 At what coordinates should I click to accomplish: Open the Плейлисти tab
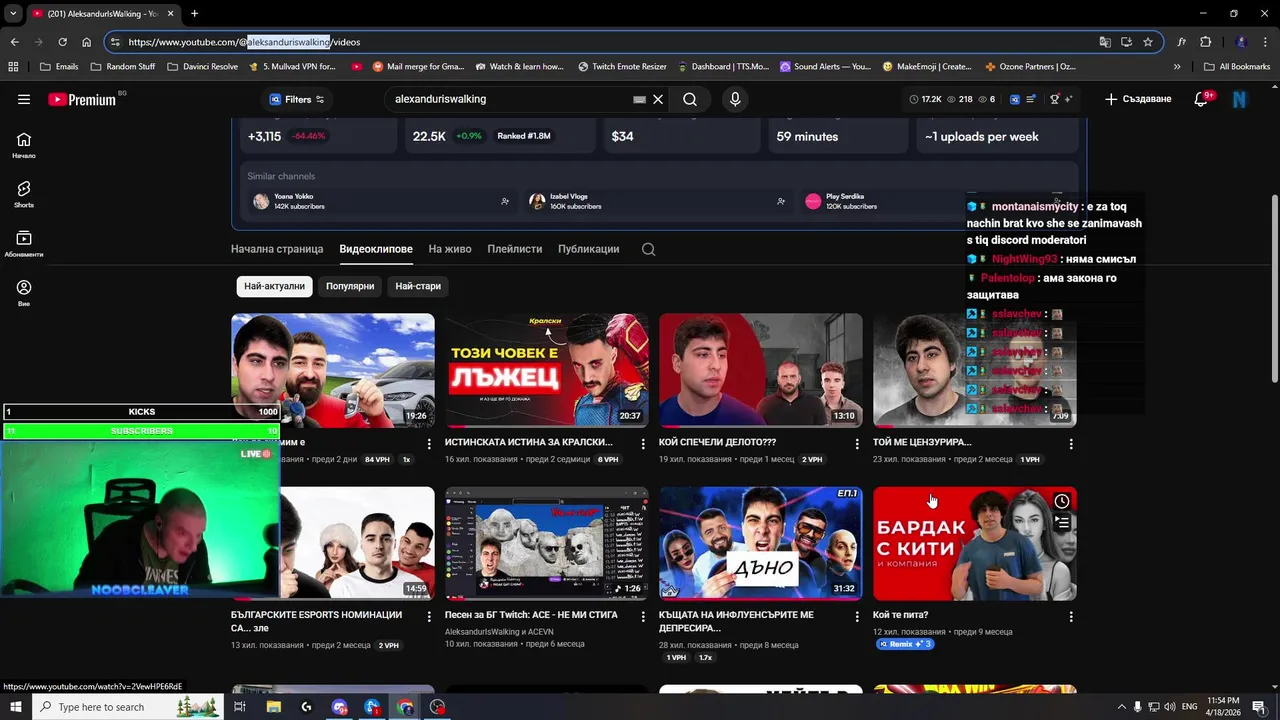point(515,249)
